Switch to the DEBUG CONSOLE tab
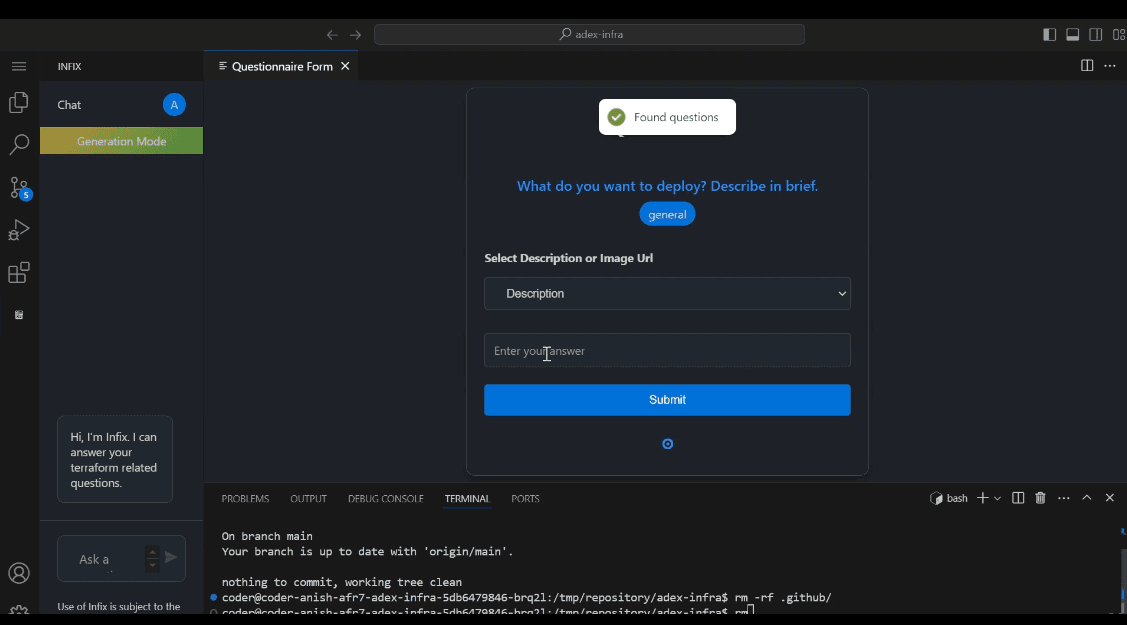Image resolution: width=1127 pixels, height=625 pixels. 385,498
